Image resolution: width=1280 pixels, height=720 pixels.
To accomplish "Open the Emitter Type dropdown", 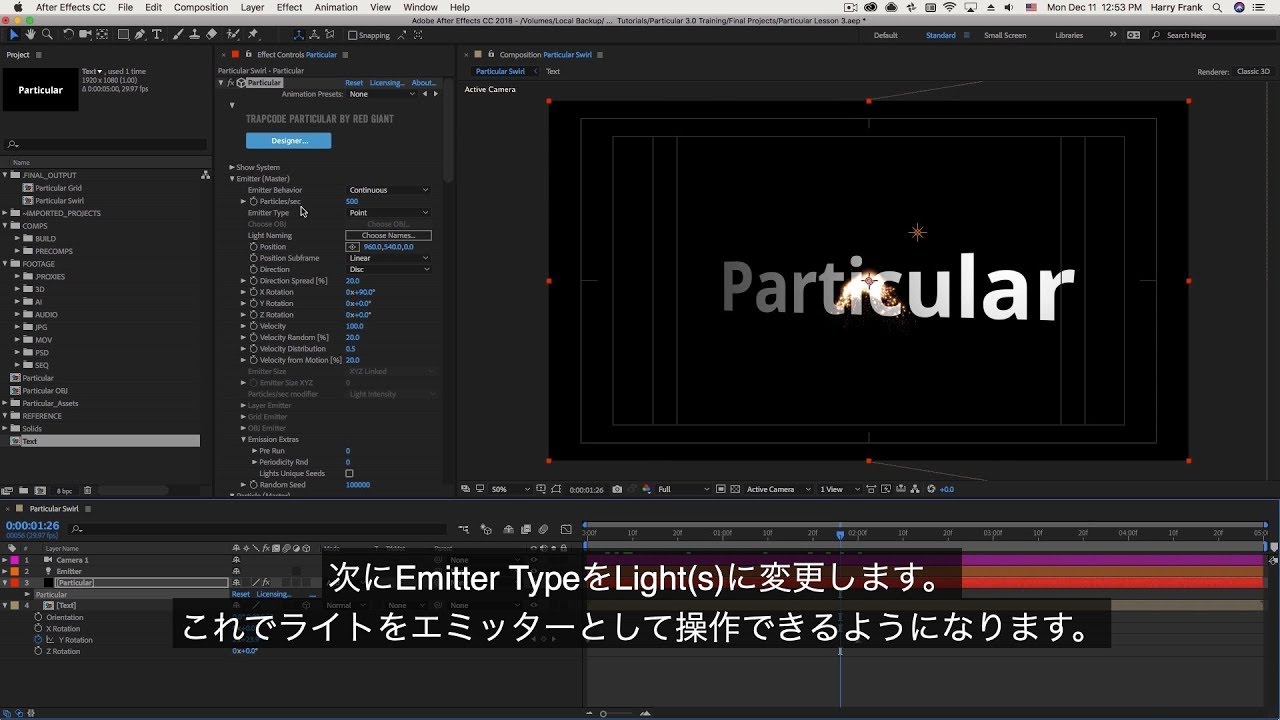I will (388, 213).
